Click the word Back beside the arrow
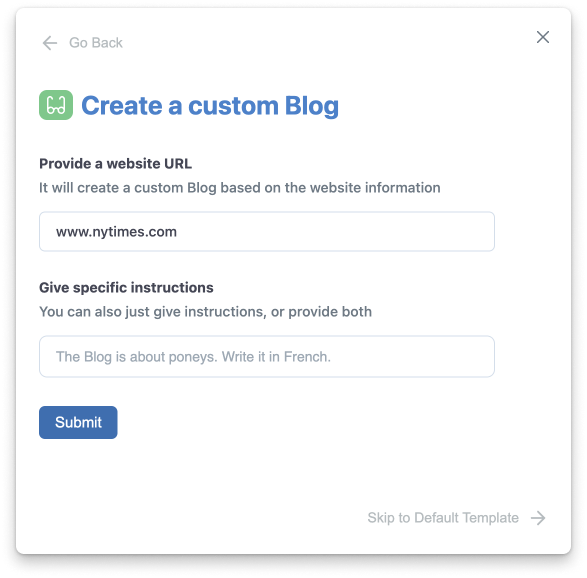Image resolution: width=587 pixels, height=578 pixels. coord(107,43)
